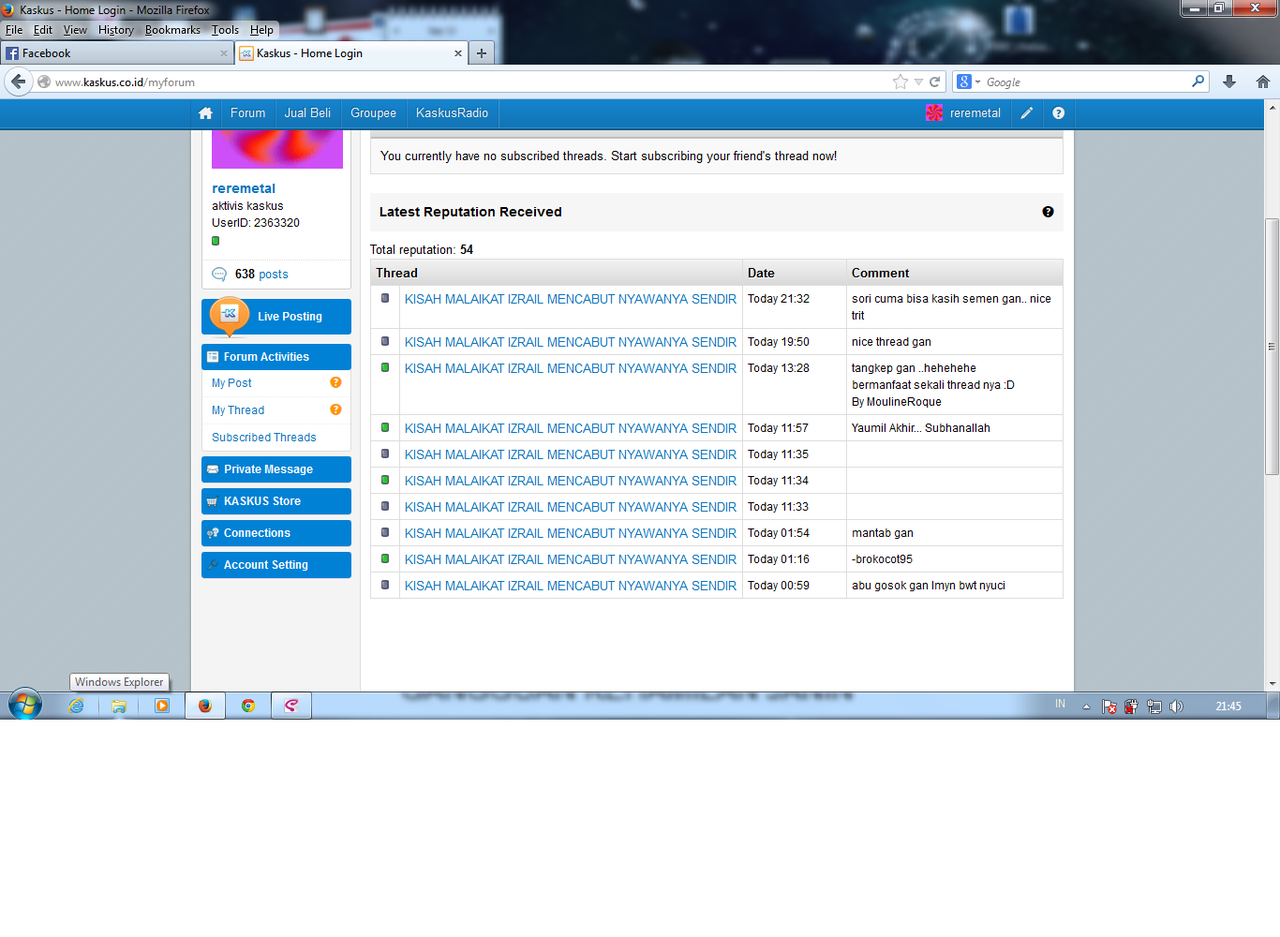
Task: Open Internet Explorer from the taskbar
Action: (76, 705)
